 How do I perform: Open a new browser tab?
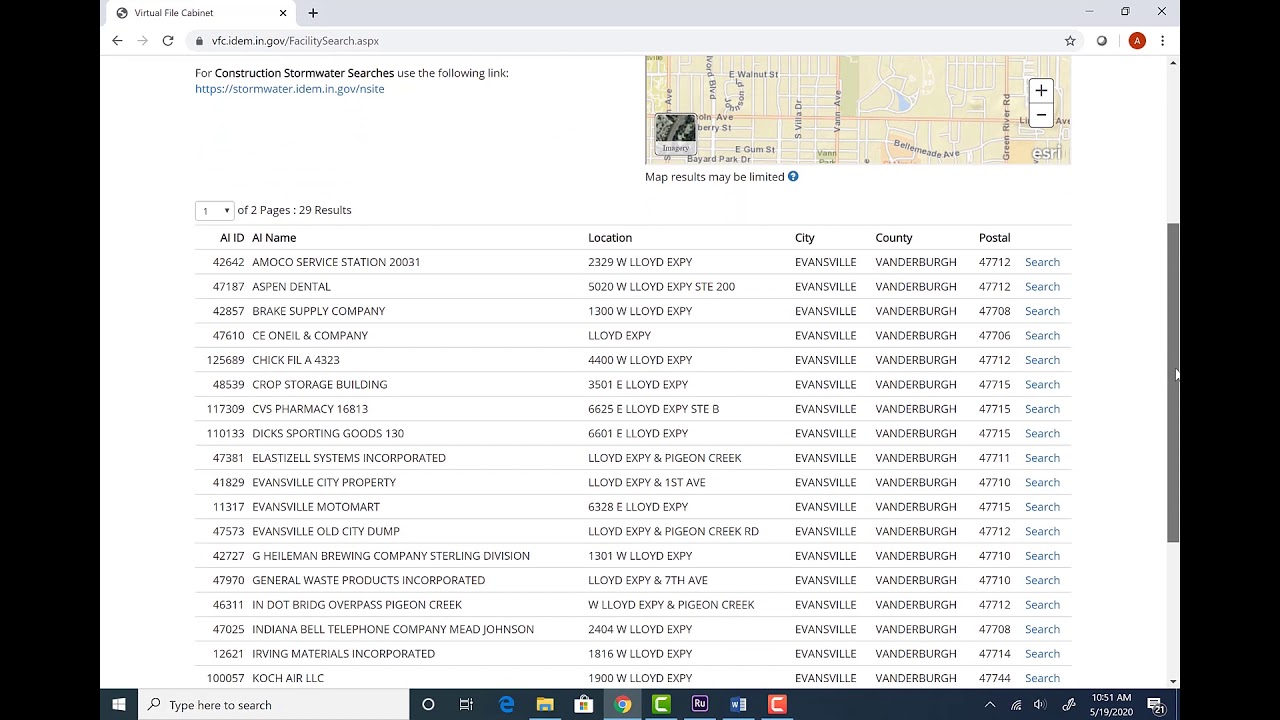[313, 13]
